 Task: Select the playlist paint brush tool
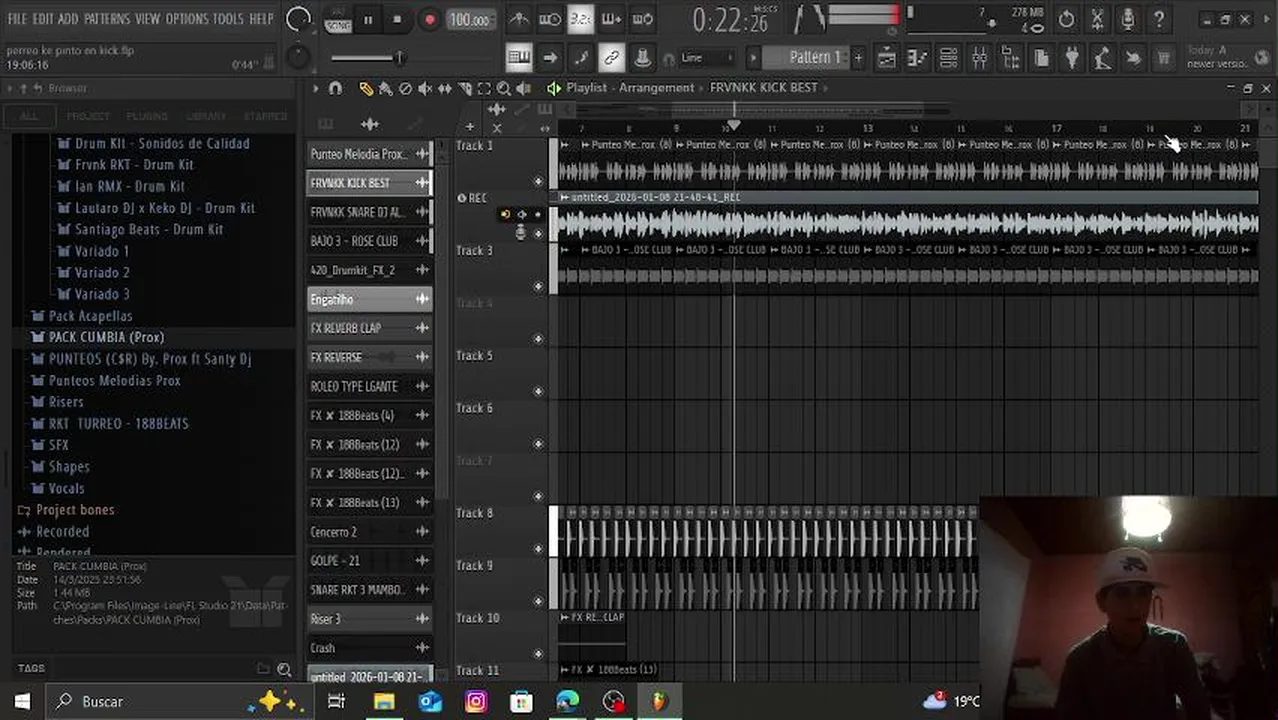click(385, 88)
